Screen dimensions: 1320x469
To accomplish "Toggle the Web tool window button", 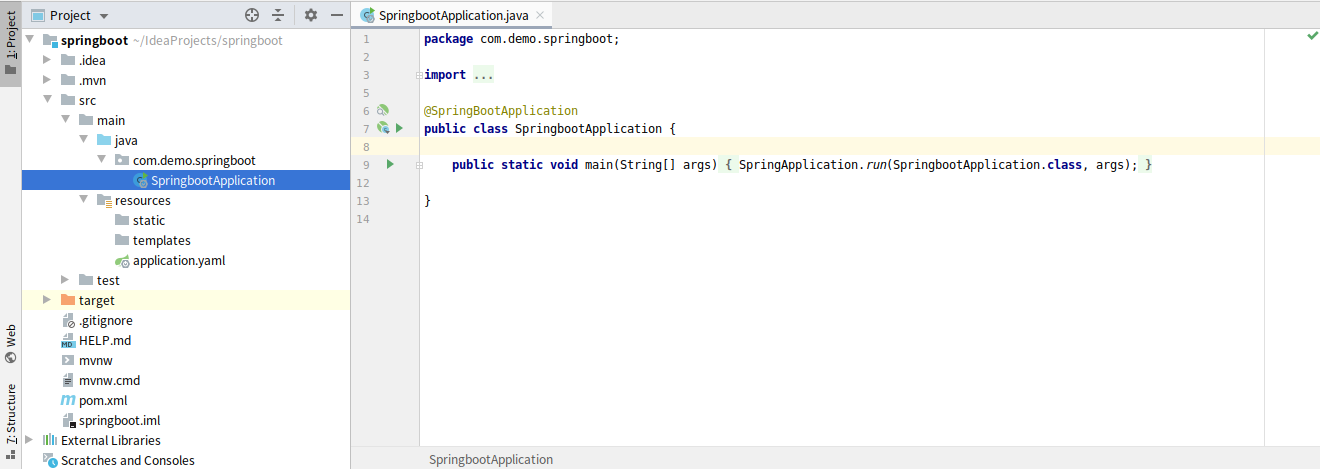I will [x=11, y=343].
